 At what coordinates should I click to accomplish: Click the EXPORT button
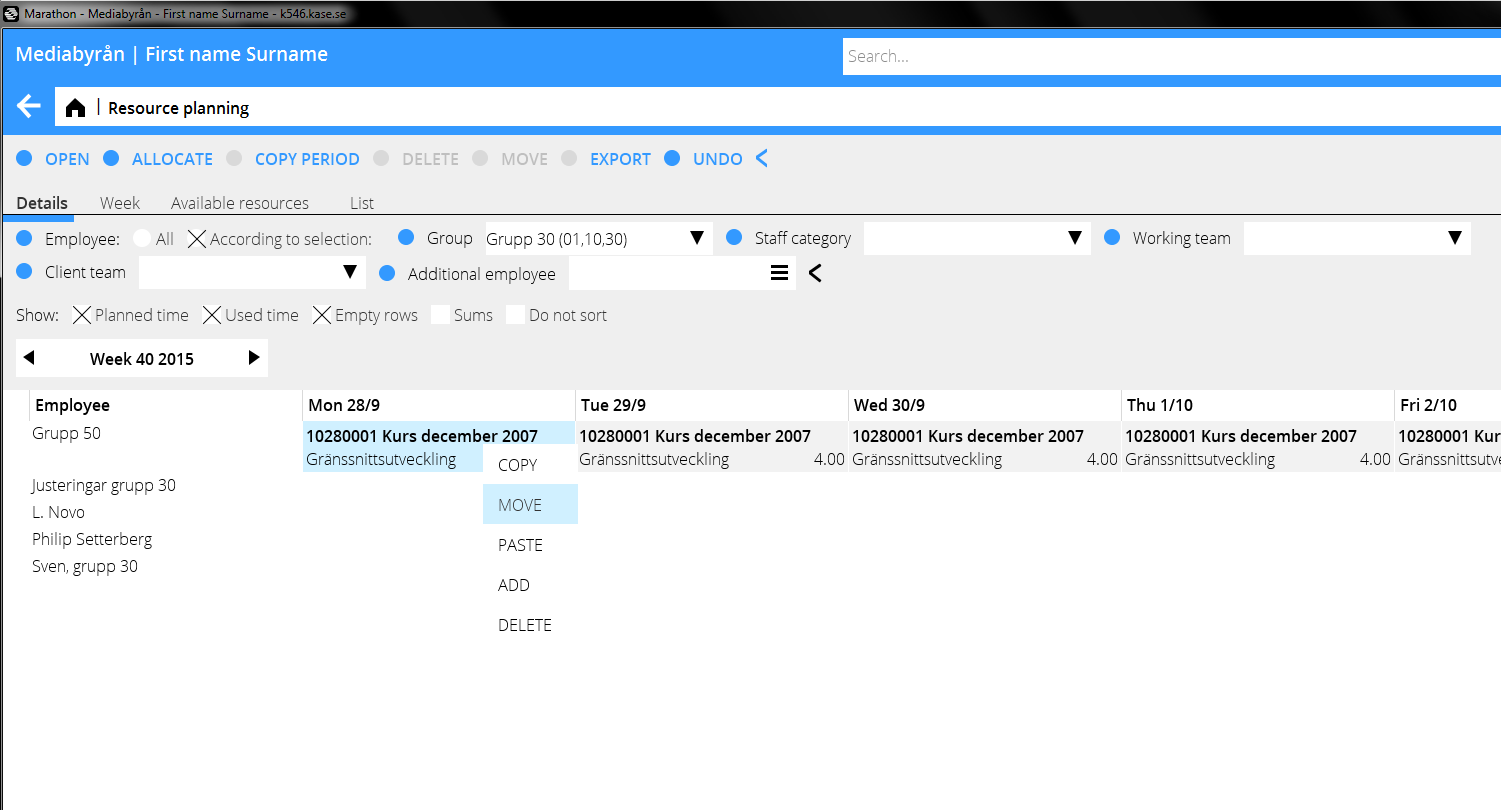tap(620, 159)
